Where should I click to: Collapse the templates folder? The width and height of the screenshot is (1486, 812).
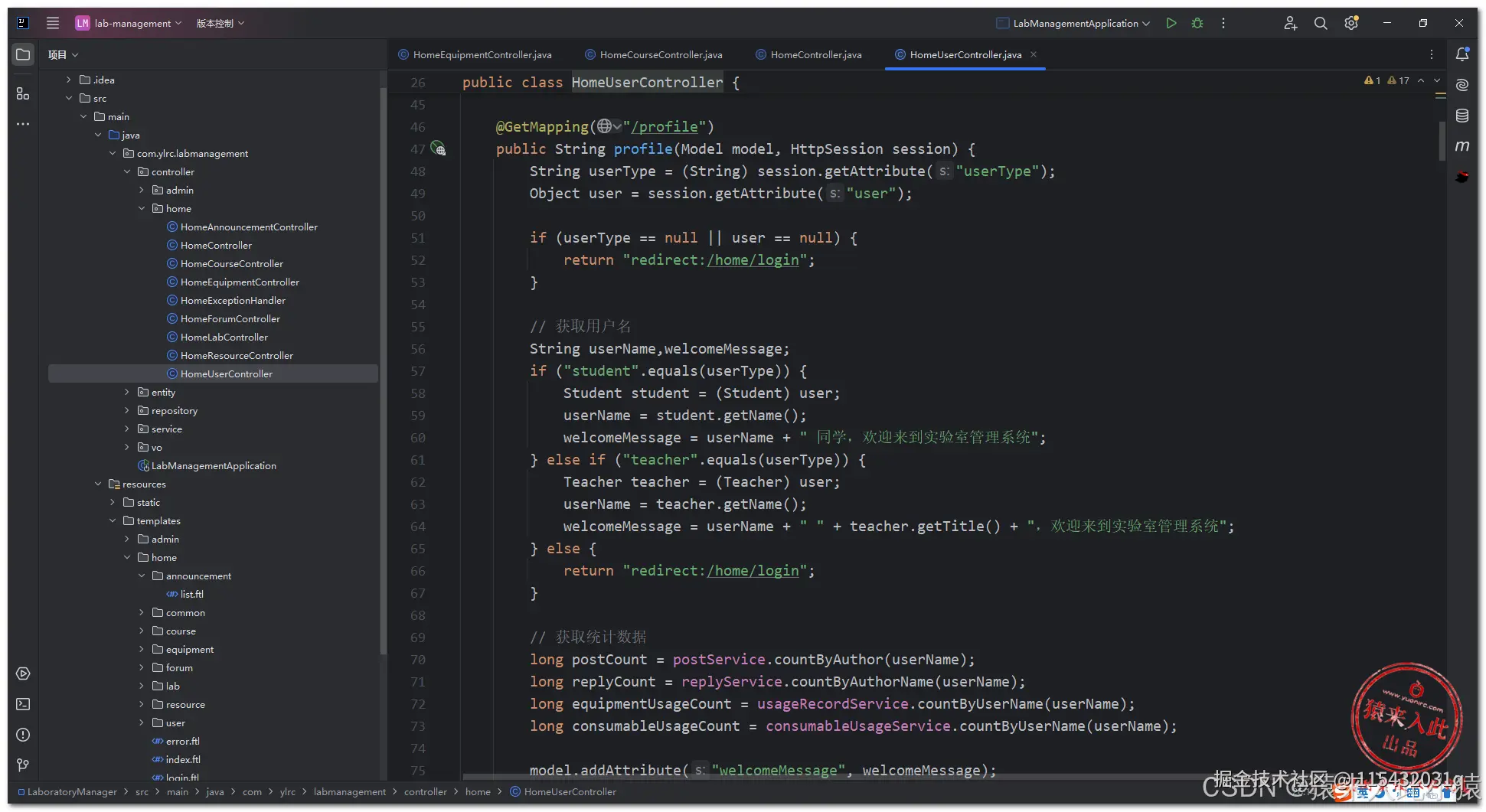pos(113,520)
